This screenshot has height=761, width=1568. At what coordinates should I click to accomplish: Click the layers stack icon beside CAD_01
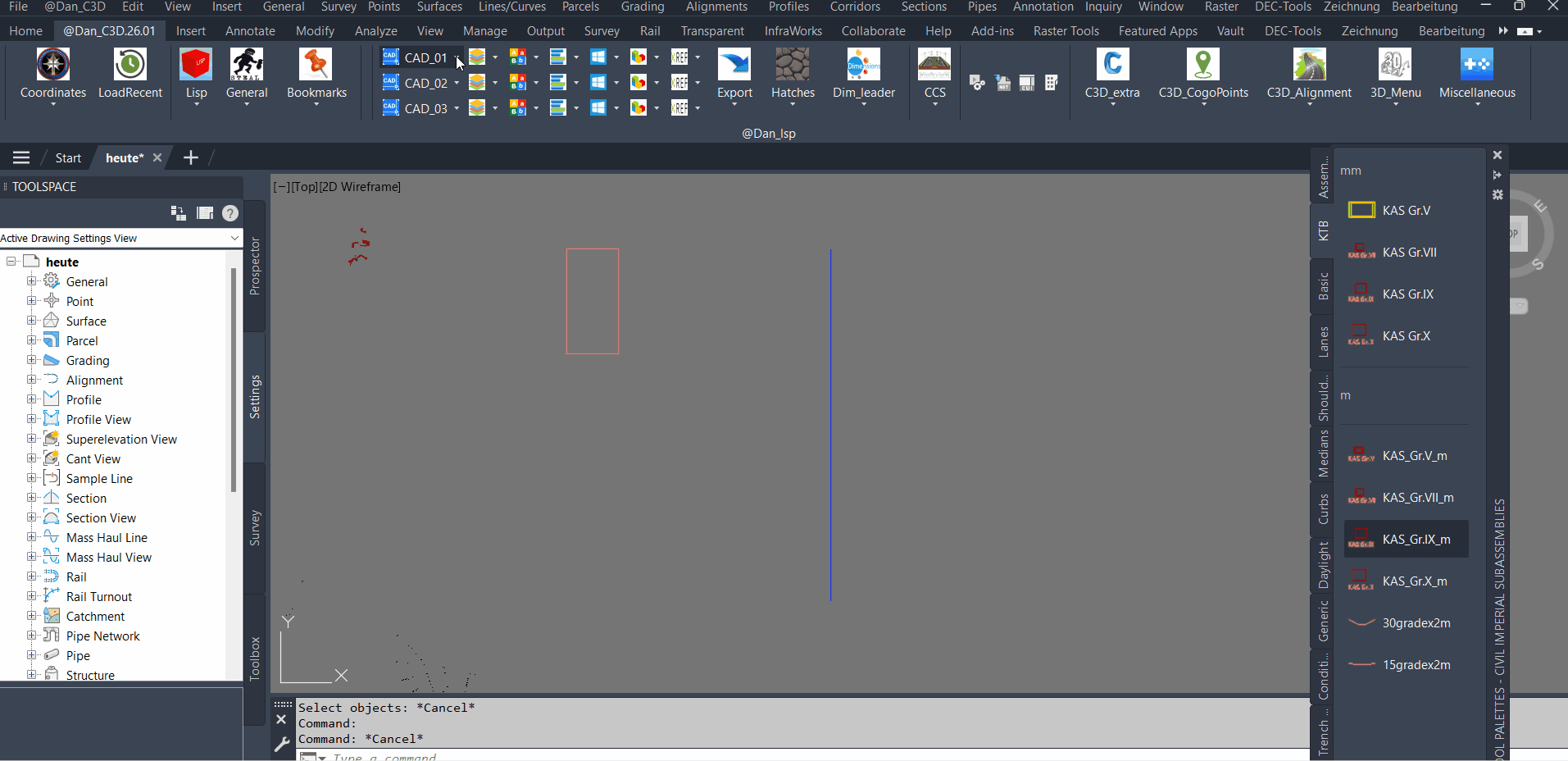[x=477, y=57]
